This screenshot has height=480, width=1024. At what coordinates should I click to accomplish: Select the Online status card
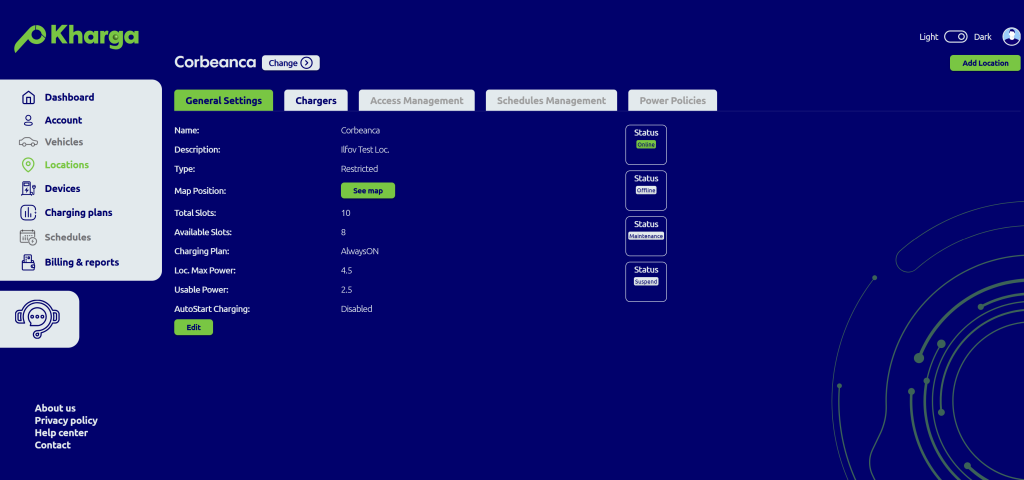646,144
